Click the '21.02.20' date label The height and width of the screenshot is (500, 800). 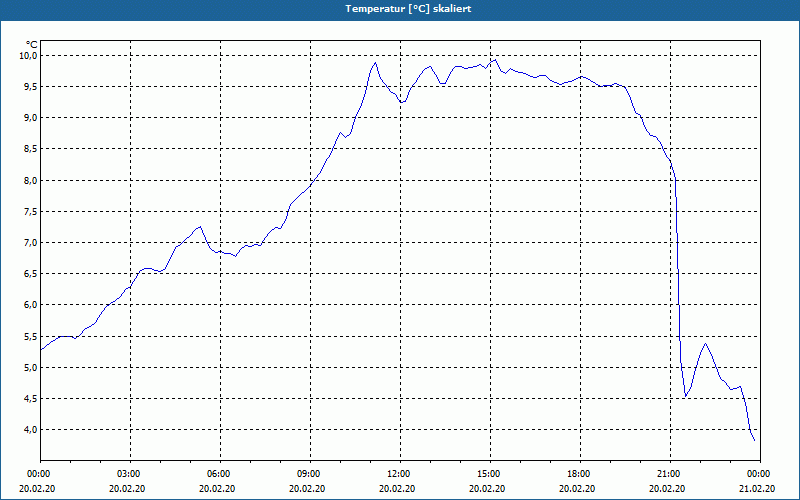pos(757,489)
